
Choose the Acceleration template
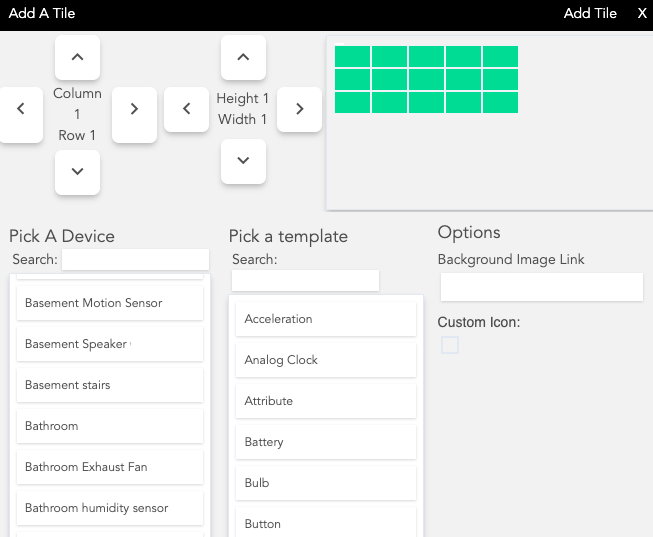(x=326, y=319)
